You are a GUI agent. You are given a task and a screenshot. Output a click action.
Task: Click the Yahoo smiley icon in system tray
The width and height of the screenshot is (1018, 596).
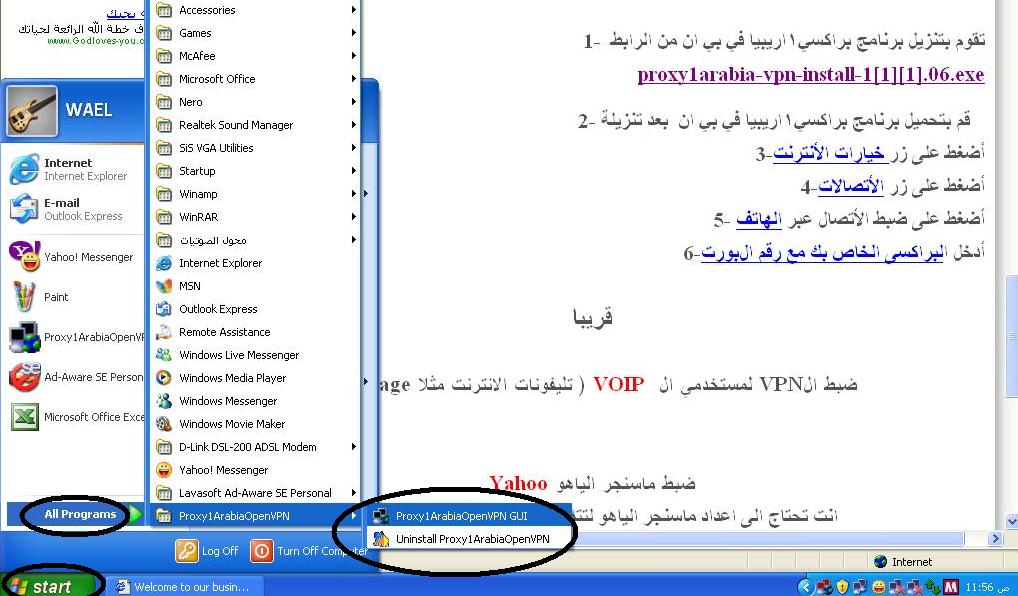[x=879, y=587]
